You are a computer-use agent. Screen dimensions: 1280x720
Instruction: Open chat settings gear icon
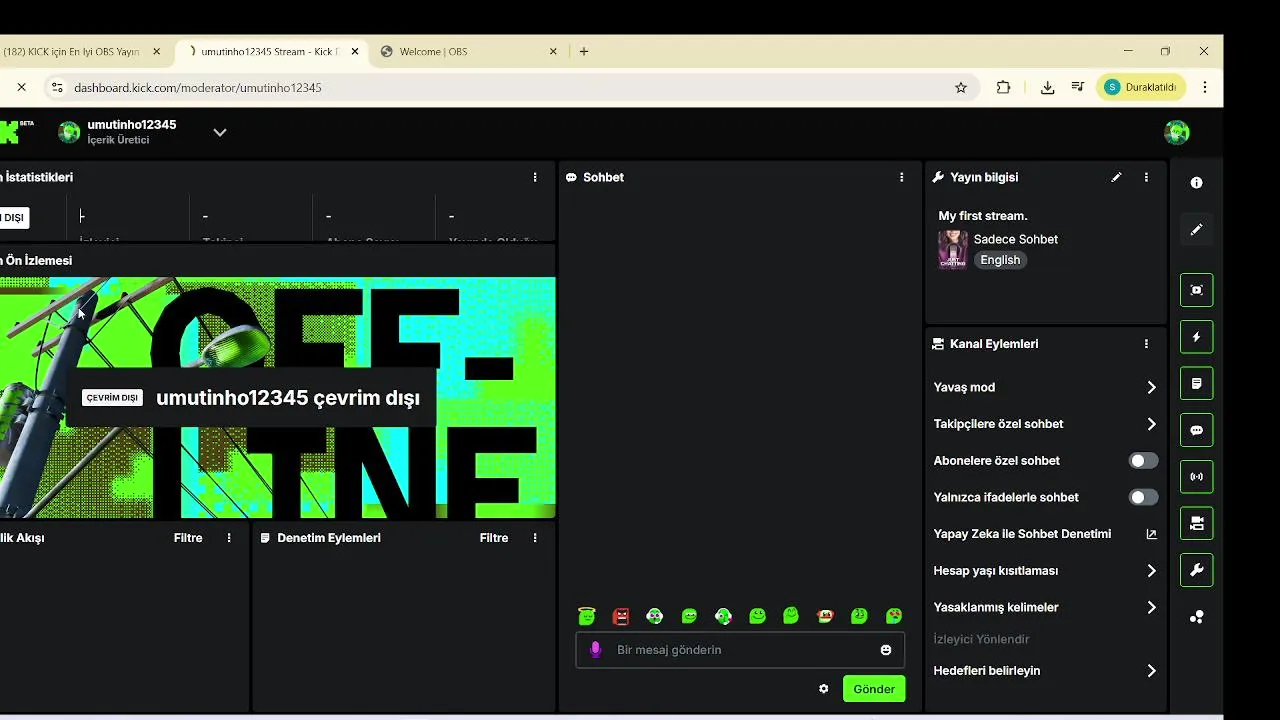point(824,689)
